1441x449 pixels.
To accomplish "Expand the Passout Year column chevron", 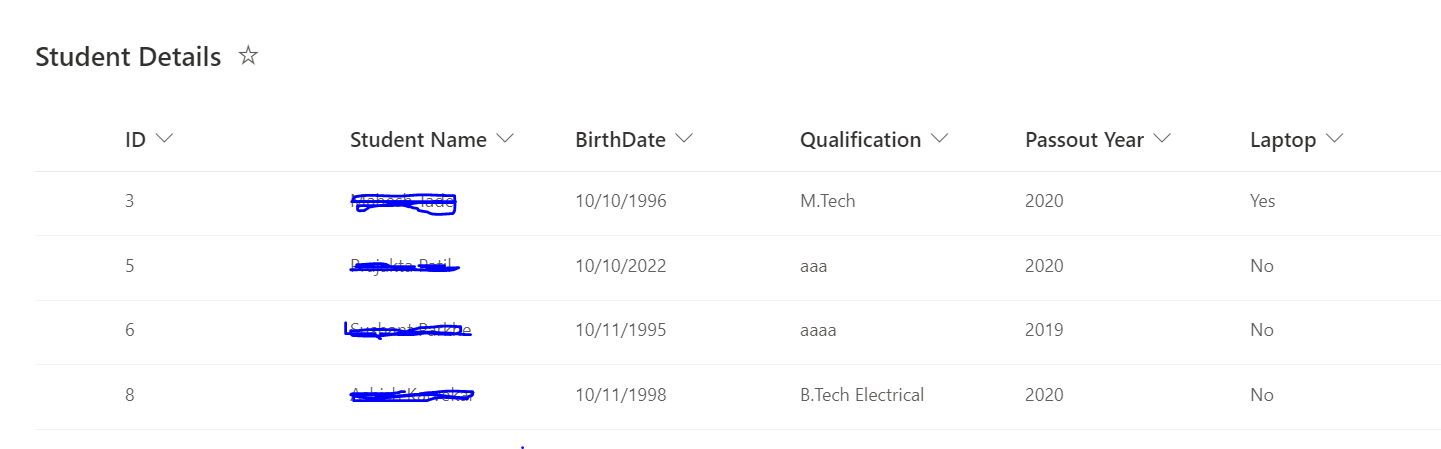I will 1162,139.
